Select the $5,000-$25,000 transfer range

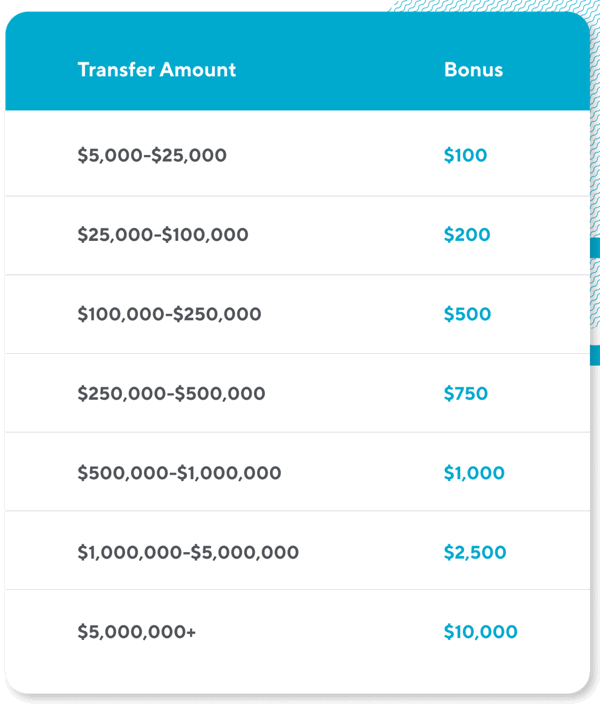(152, 156)
